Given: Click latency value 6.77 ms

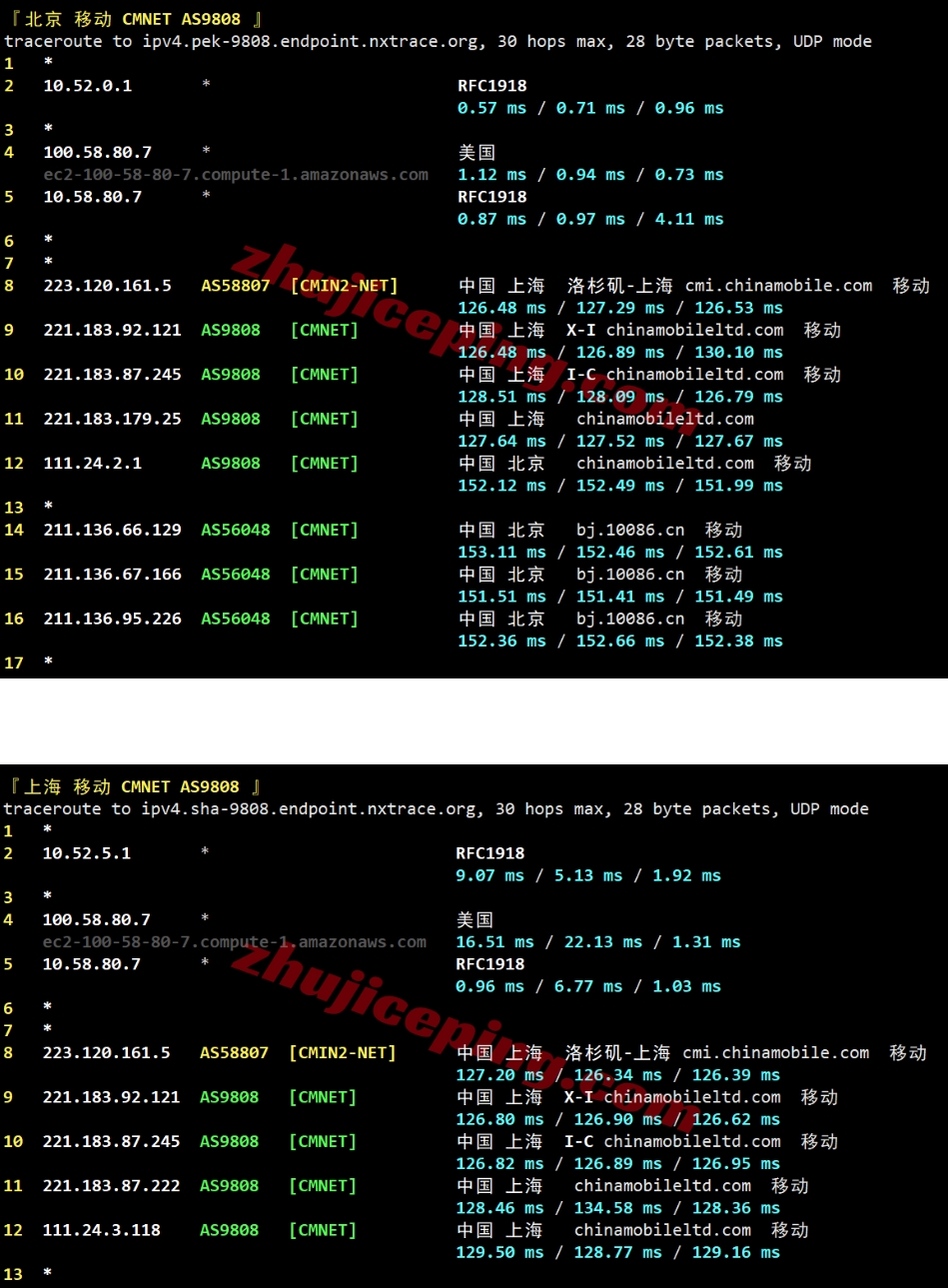Looking at the screenshot, I should tap(588, 986).
